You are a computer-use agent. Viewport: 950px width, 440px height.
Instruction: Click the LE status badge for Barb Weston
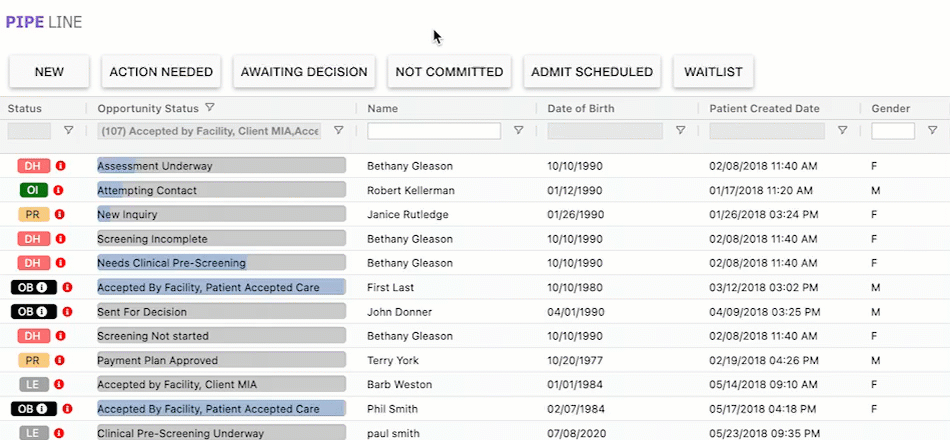pos(33,384)
